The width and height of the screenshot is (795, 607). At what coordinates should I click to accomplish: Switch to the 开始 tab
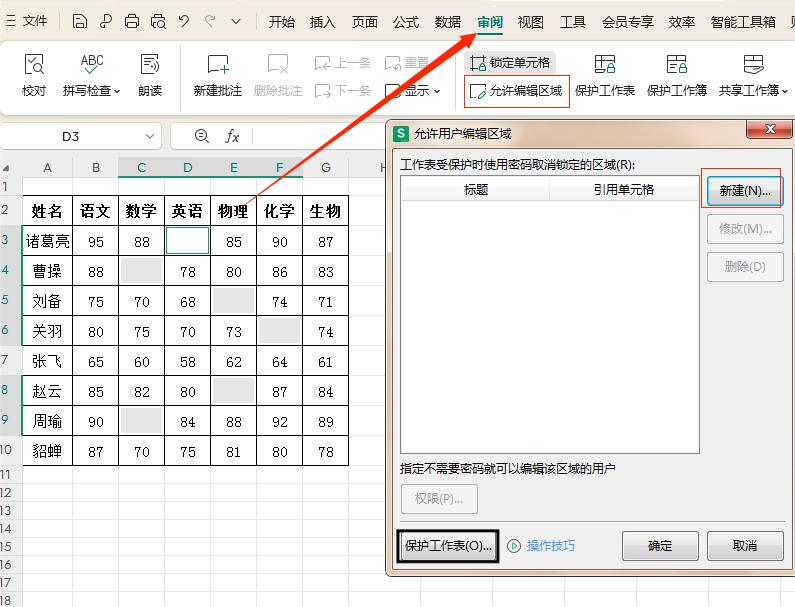tap(281, 22)
